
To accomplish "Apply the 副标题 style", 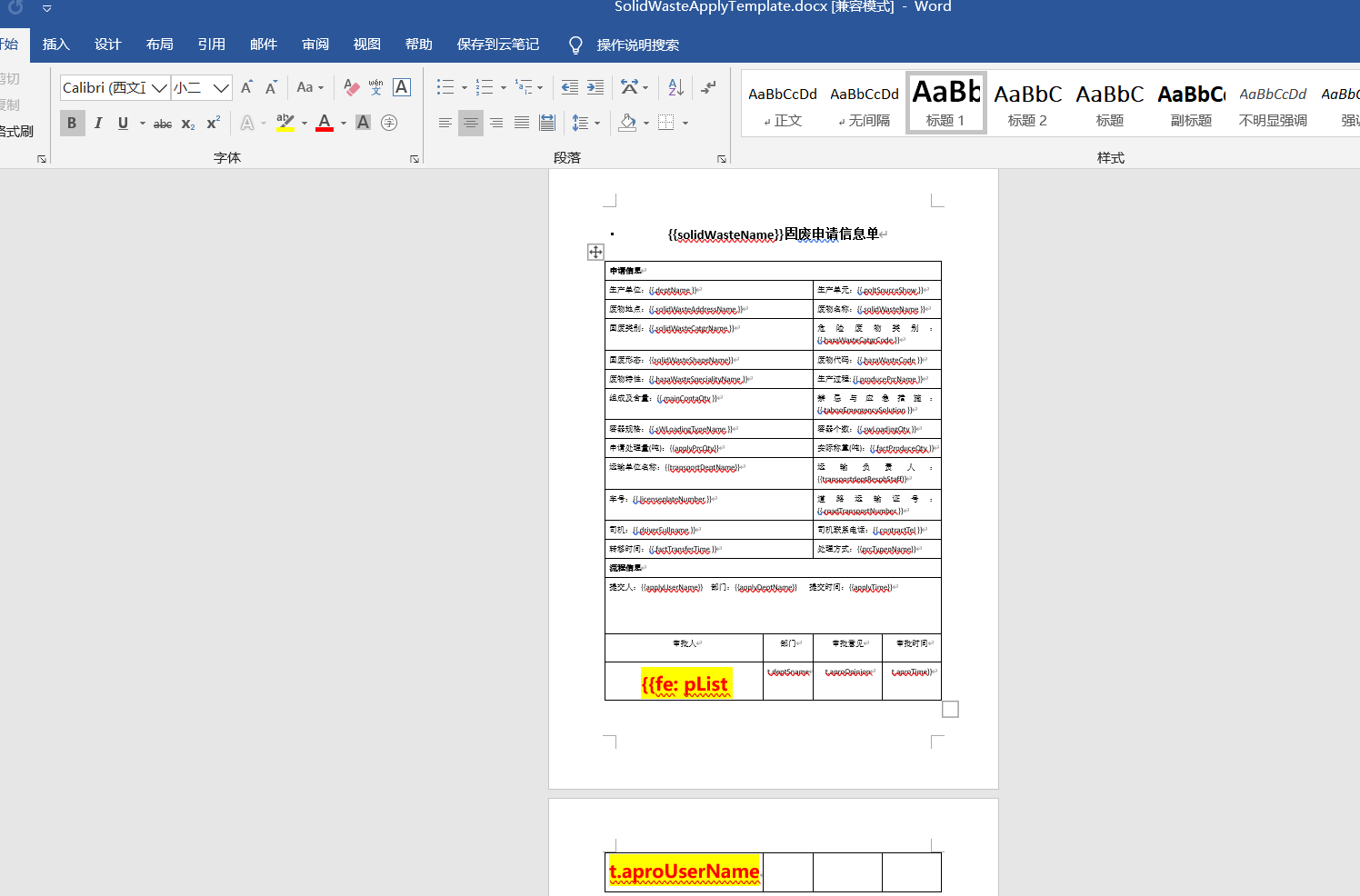I will click(1192, 104).
